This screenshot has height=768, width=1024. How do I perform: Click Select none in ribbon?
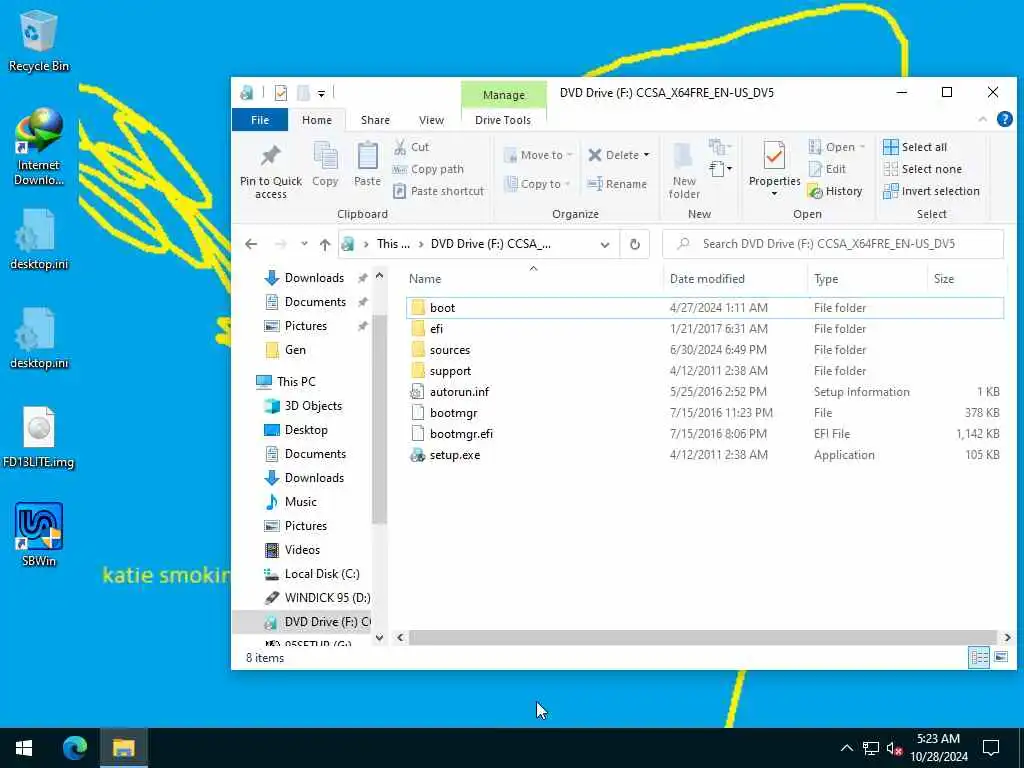(922, 169)
